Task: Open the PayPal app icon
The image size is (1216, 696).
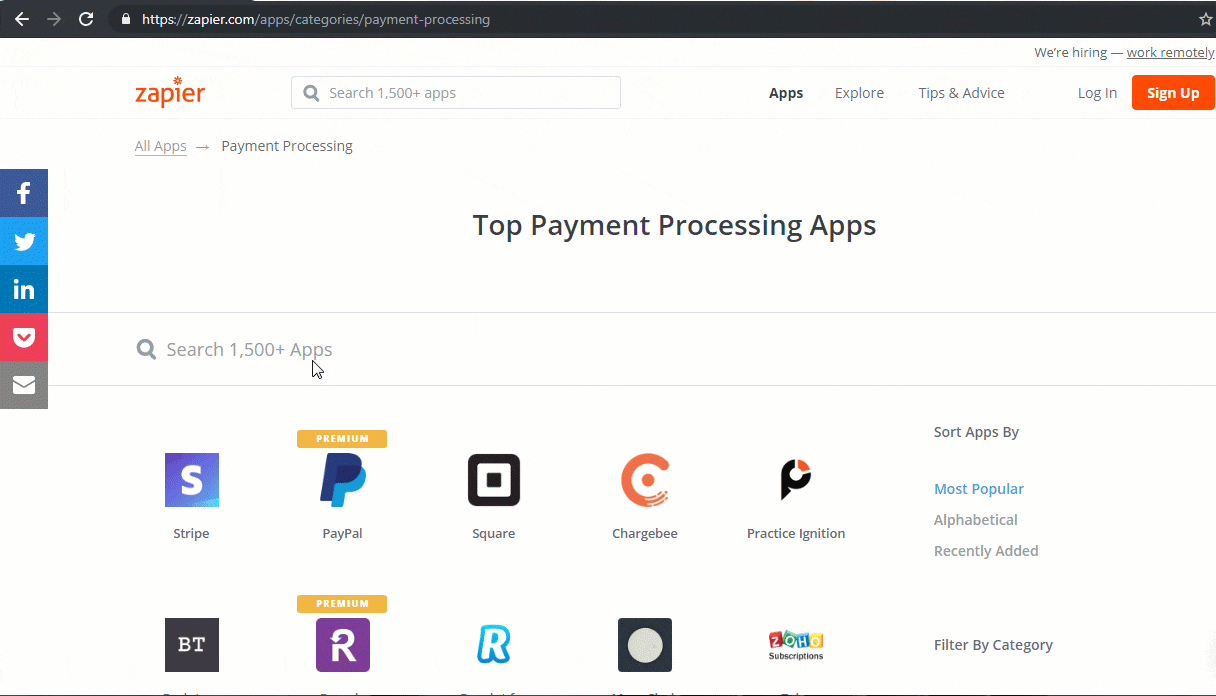Action: coord(343,480)
